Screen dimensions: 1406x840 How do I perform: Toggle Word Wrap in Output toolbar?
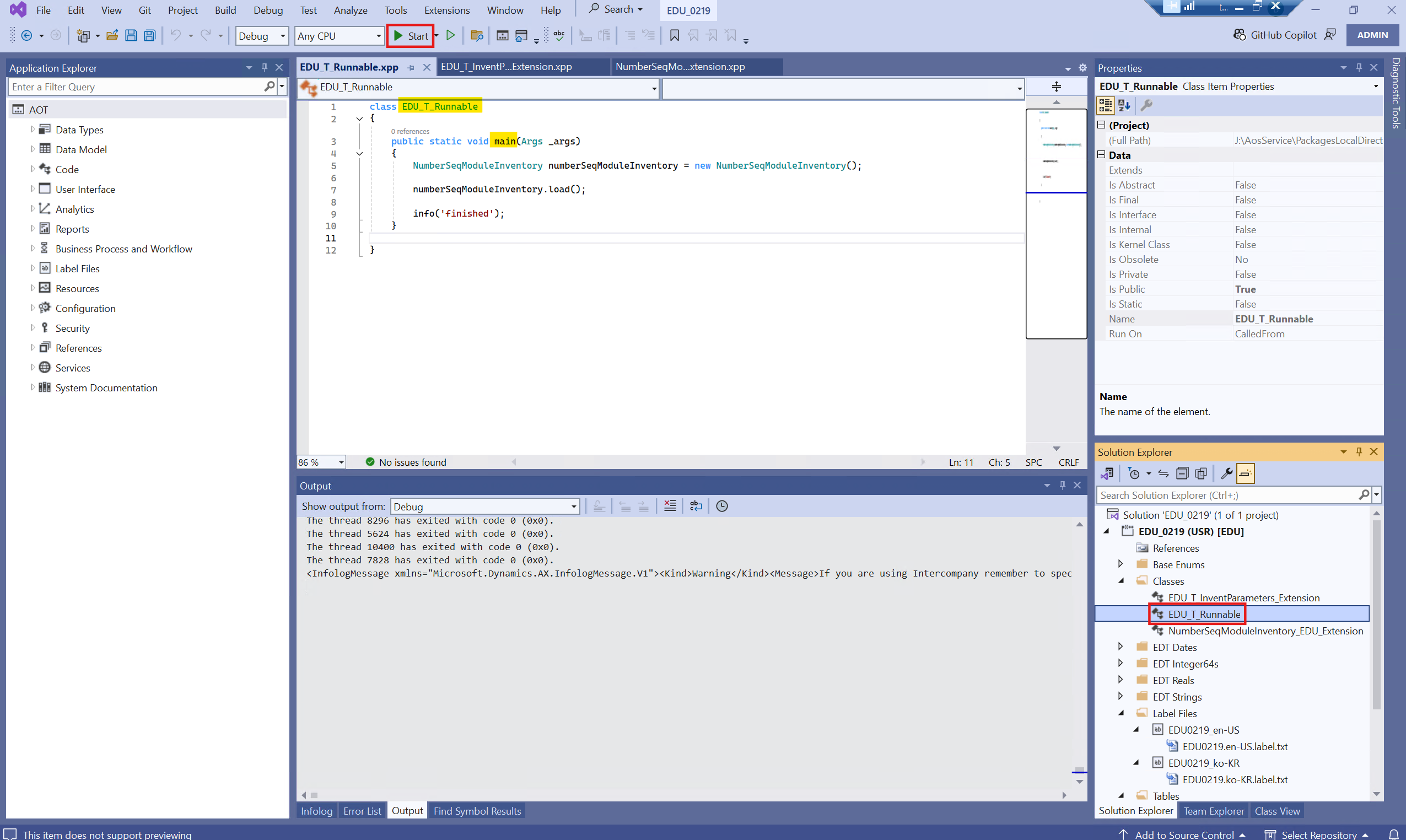696,506
